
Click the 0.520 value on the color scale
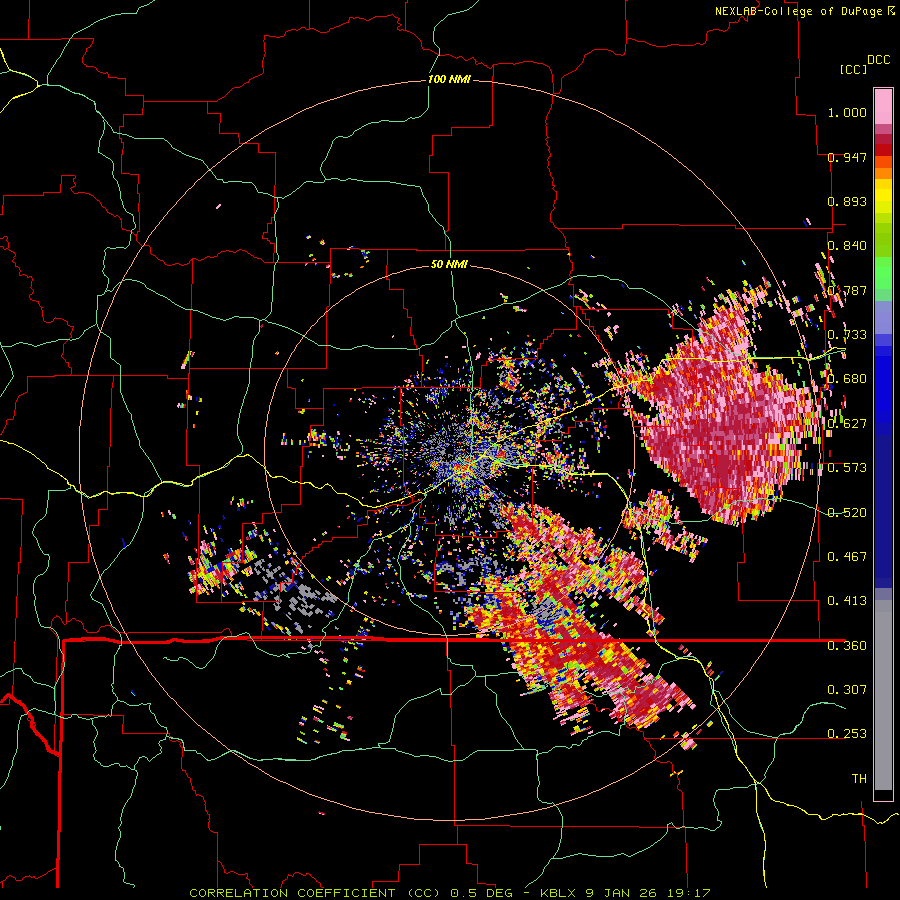[x=847, y=512]
